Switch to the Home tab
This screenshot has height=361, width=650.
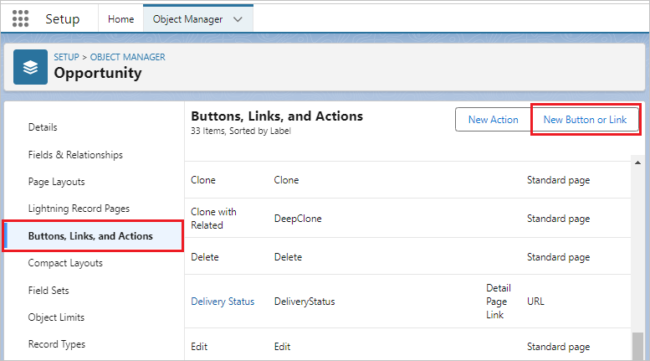click(x=121, y=19)
